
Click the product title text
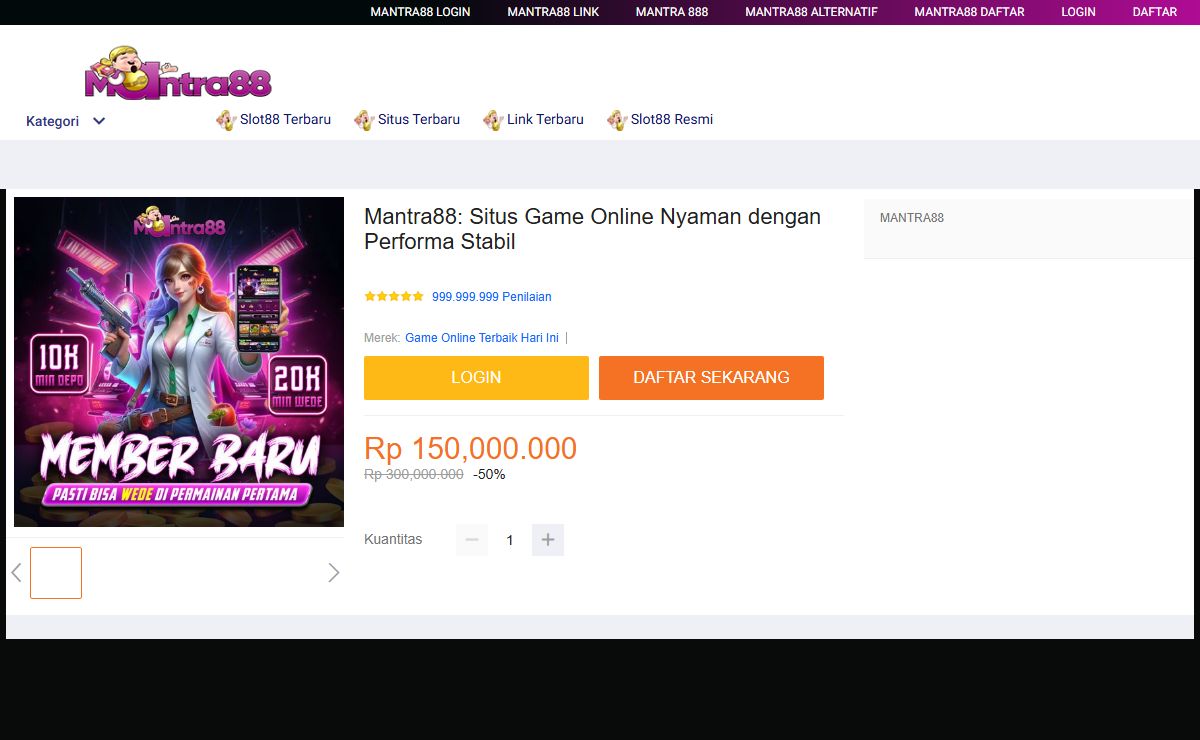[592, 229]
